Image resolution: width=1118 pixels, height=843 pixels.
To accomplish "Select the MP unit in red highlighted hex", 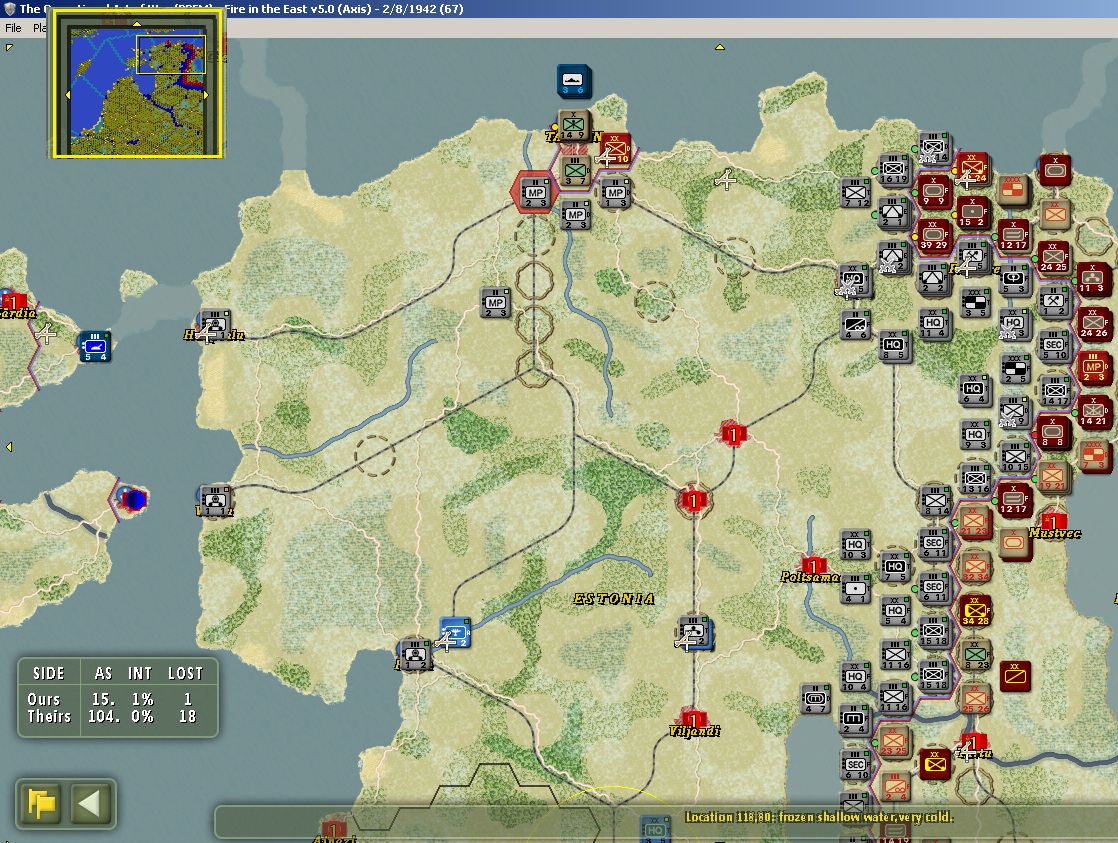I will coord(535,194).
